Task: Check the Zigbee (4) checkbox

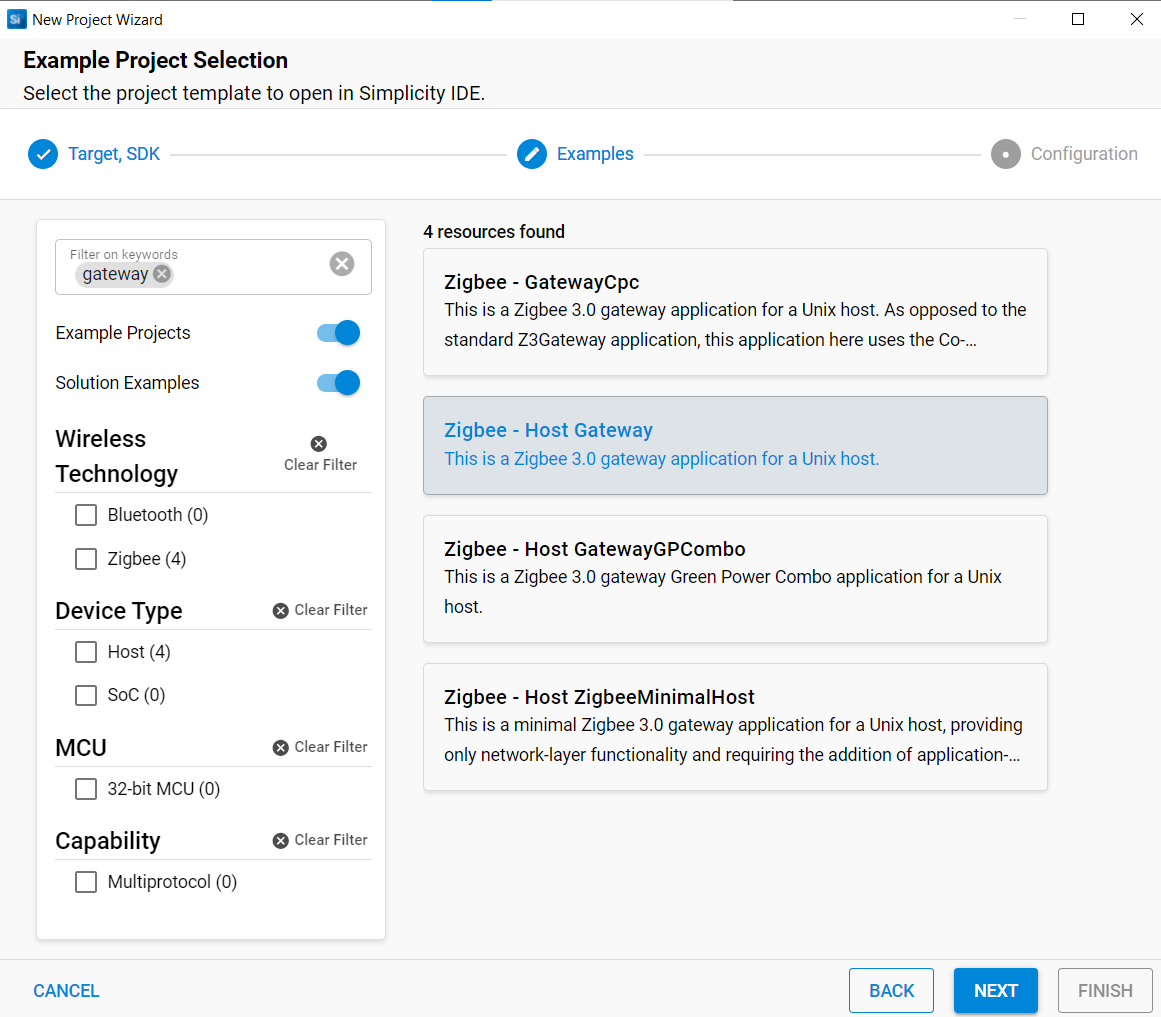Action: (87, 559)
